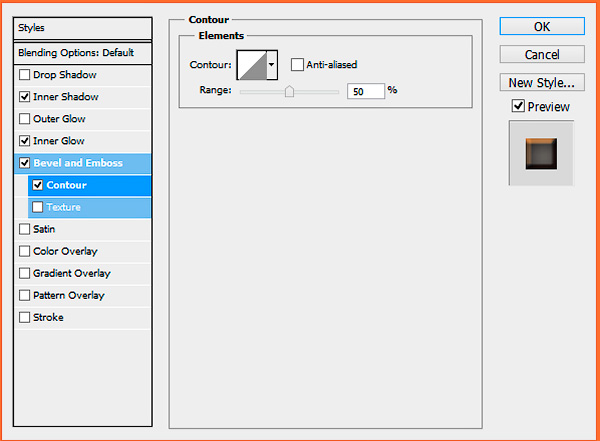This screenshot has height=441, width=600.
Task: Select the Drop Shadow label
Action: point(65,75)
